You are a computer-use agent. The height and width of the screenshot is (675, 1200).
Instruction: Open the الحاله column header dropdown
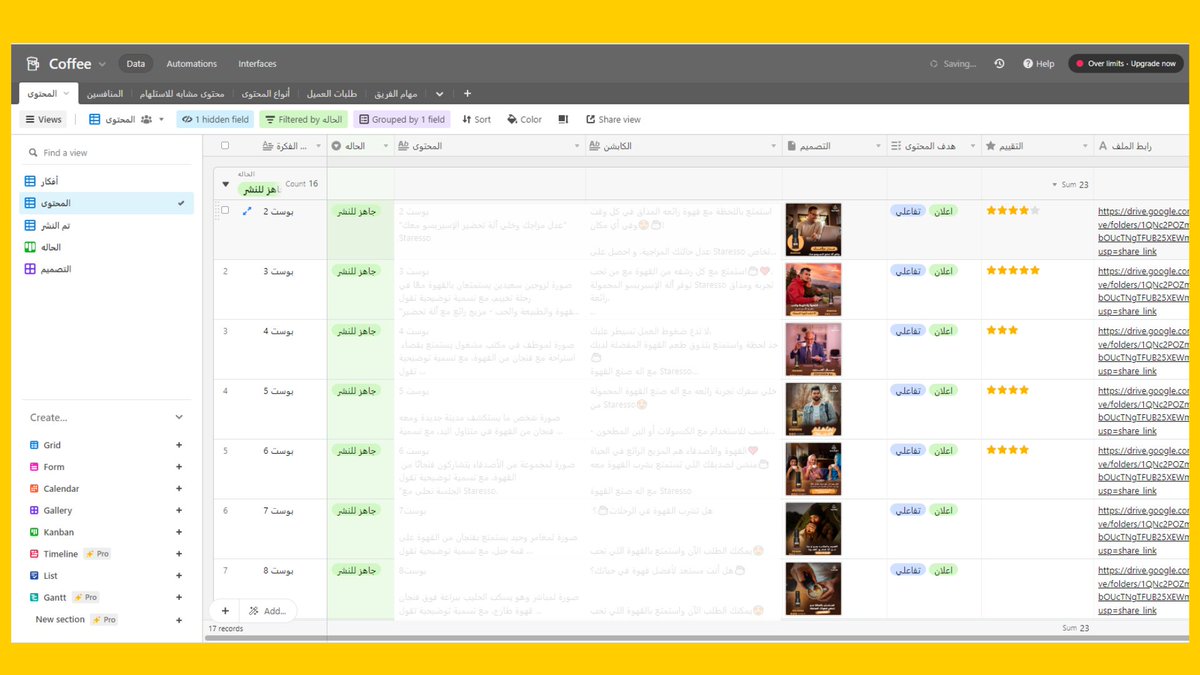tap(387, 146)
